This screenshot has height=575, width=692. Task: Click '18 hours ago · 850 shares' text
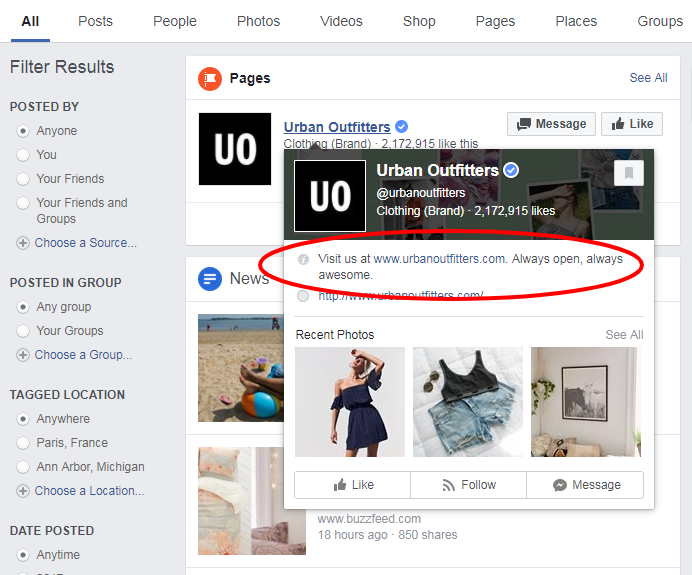coord(387,535)
